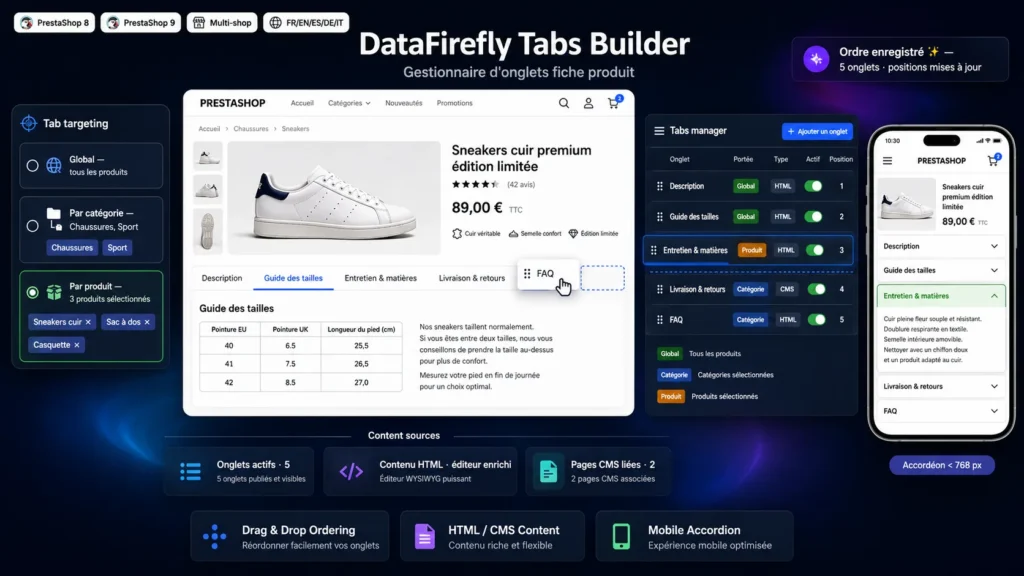Click the drag handle on floating FAQ tab
Screen dimensions: 1024x576
[527, 274]
